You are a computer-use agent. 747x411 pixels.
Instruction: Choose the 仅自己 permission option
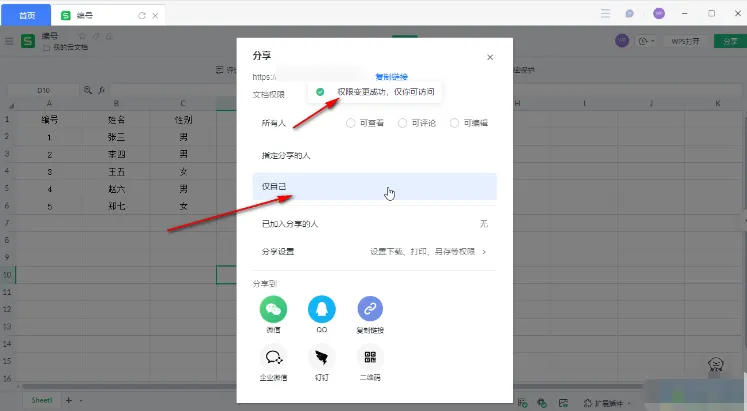[374, 187]
